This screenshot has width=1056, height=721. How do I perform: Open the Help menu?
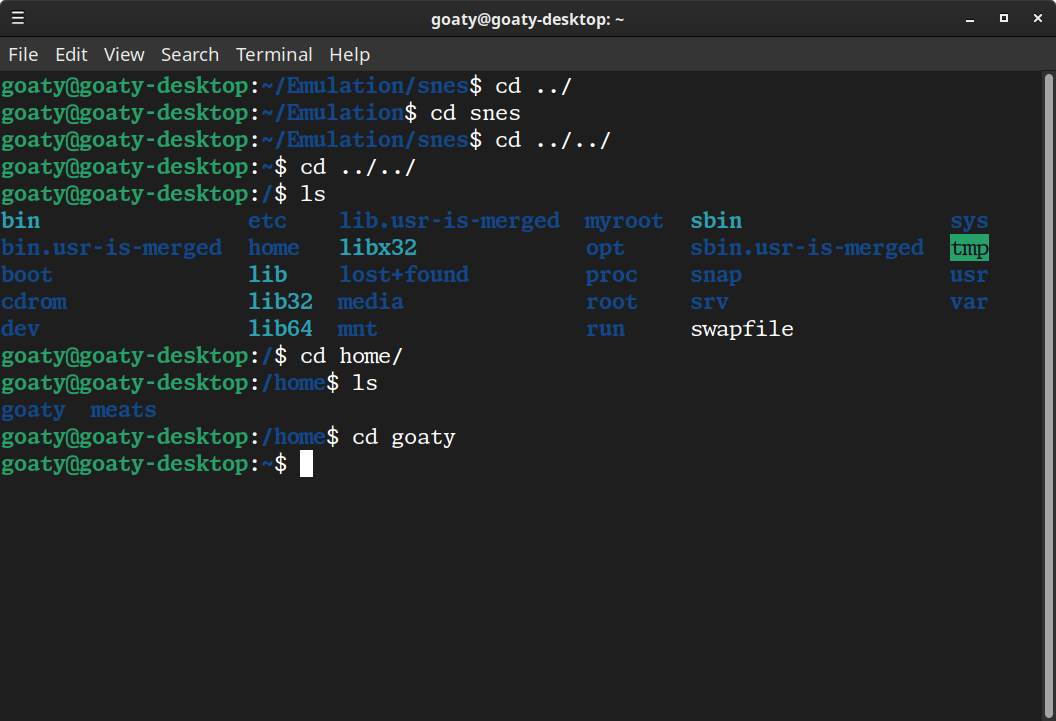click(350, 55)
